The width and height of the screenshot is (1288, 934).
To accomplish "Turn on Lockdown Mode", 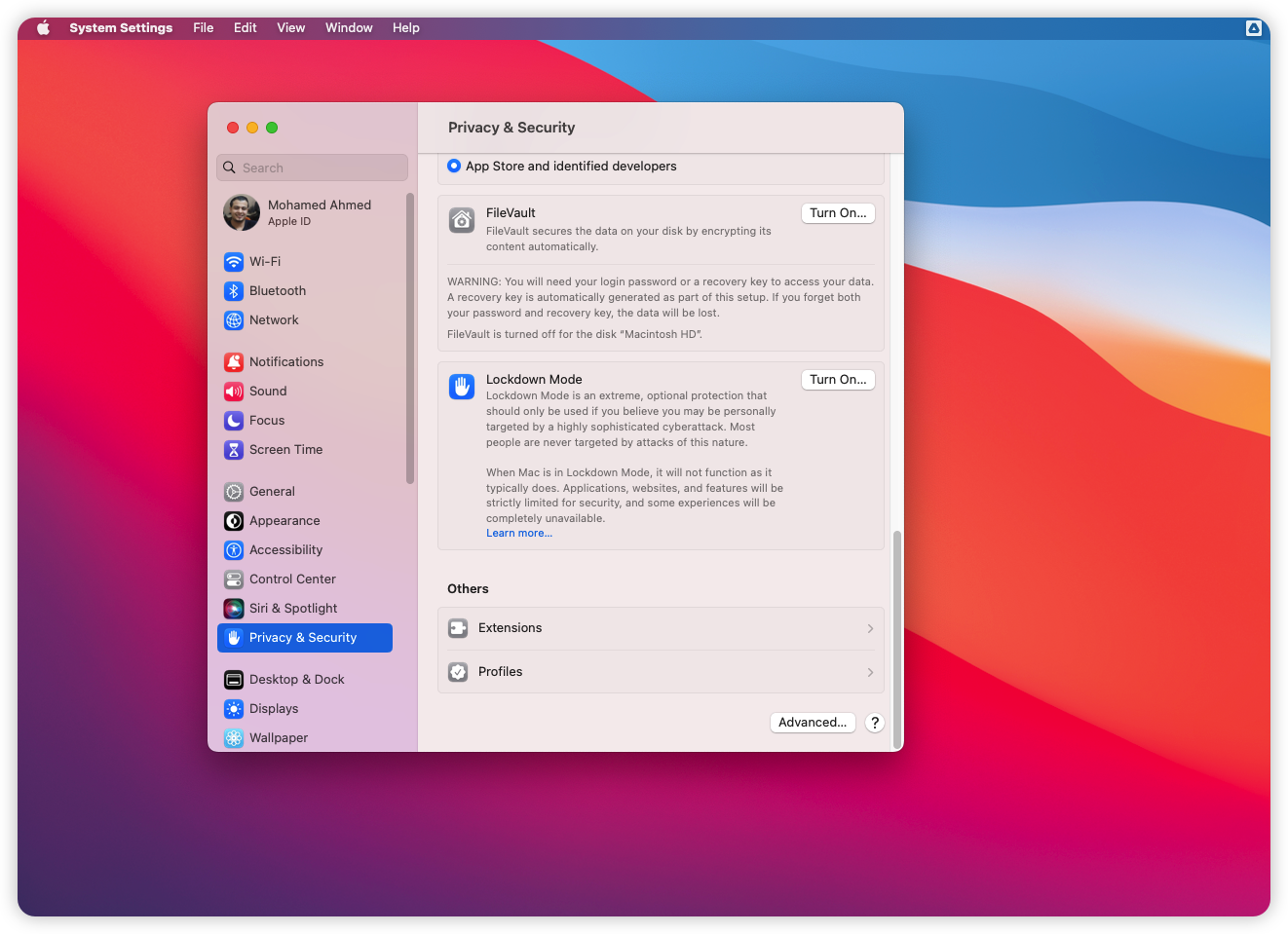I will (838, 380).
